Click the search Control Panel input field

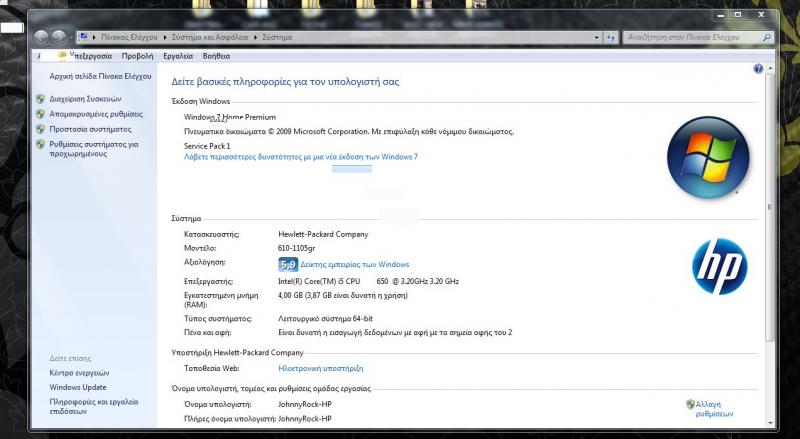(692, 37)
